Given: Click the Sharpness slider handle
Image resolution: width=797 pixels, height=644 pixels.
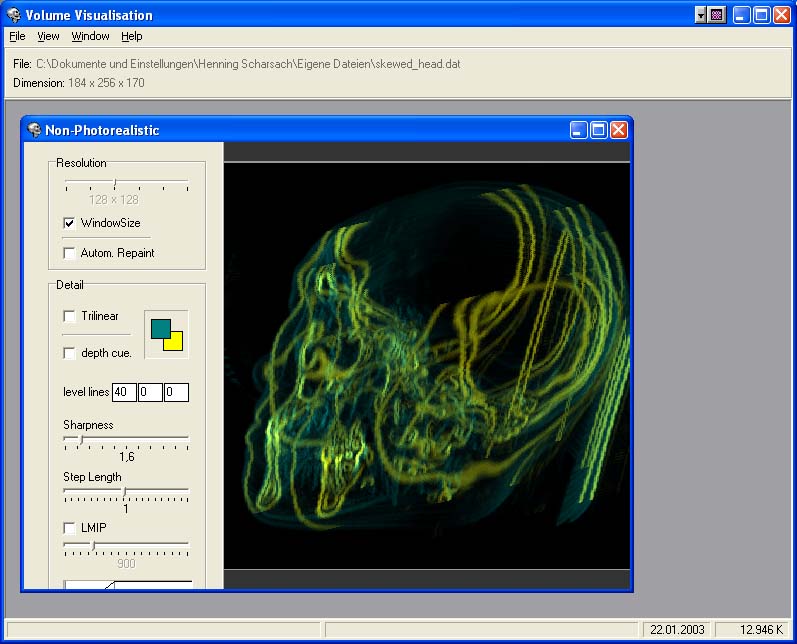Looking at the screenshot, I should 80,439.
